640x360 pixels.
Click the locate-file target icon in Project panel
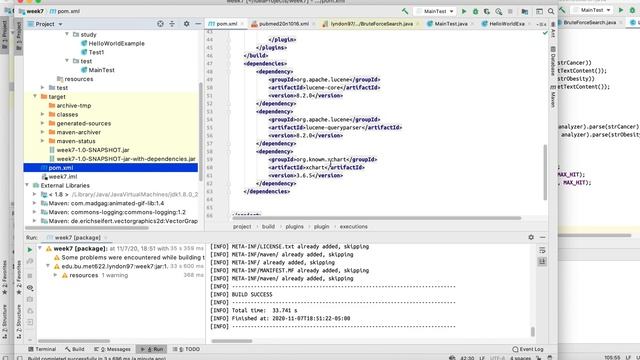(x=160, y=24)
